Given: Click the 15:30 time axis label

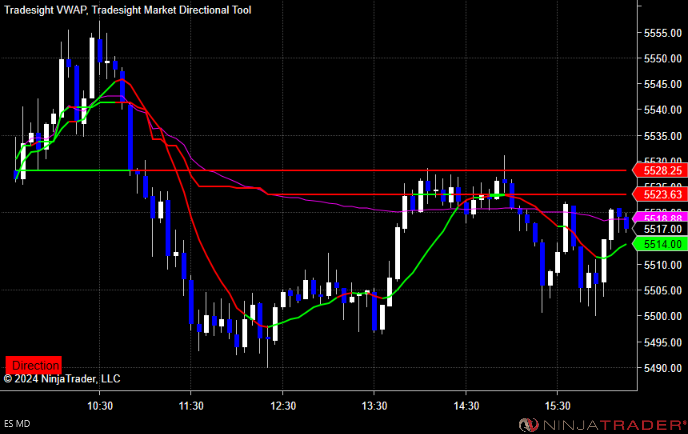Looking at the screenshot, I should click(558, 406).
